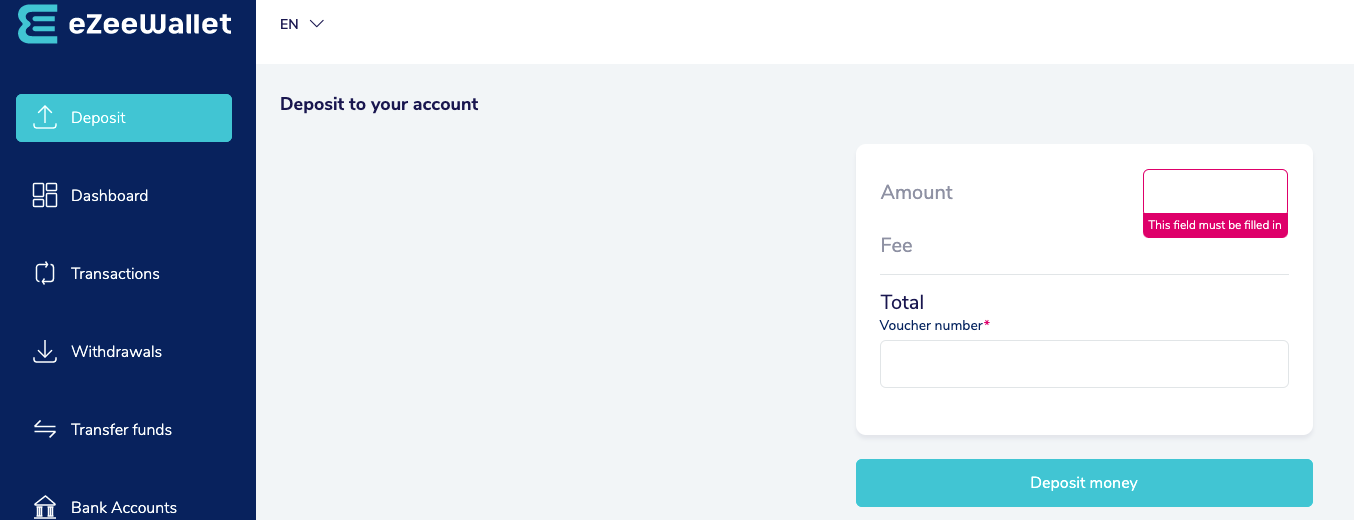Image resolution: width=1354 pixels, height=520 pixels.
Task: Click the Bank Accounts building icon
Action: [45, 507]
